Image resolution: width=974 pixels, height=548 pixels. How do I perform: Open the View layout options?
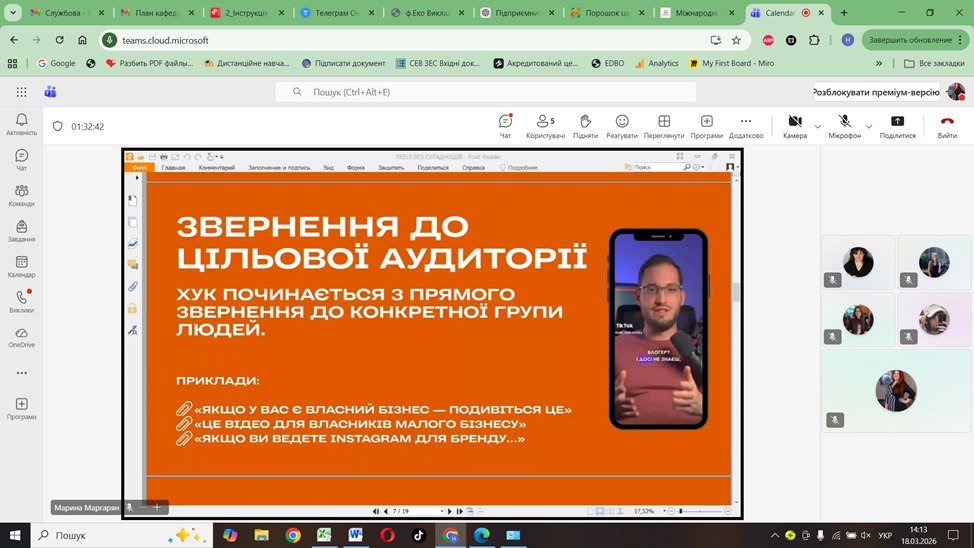pos(663,125)
